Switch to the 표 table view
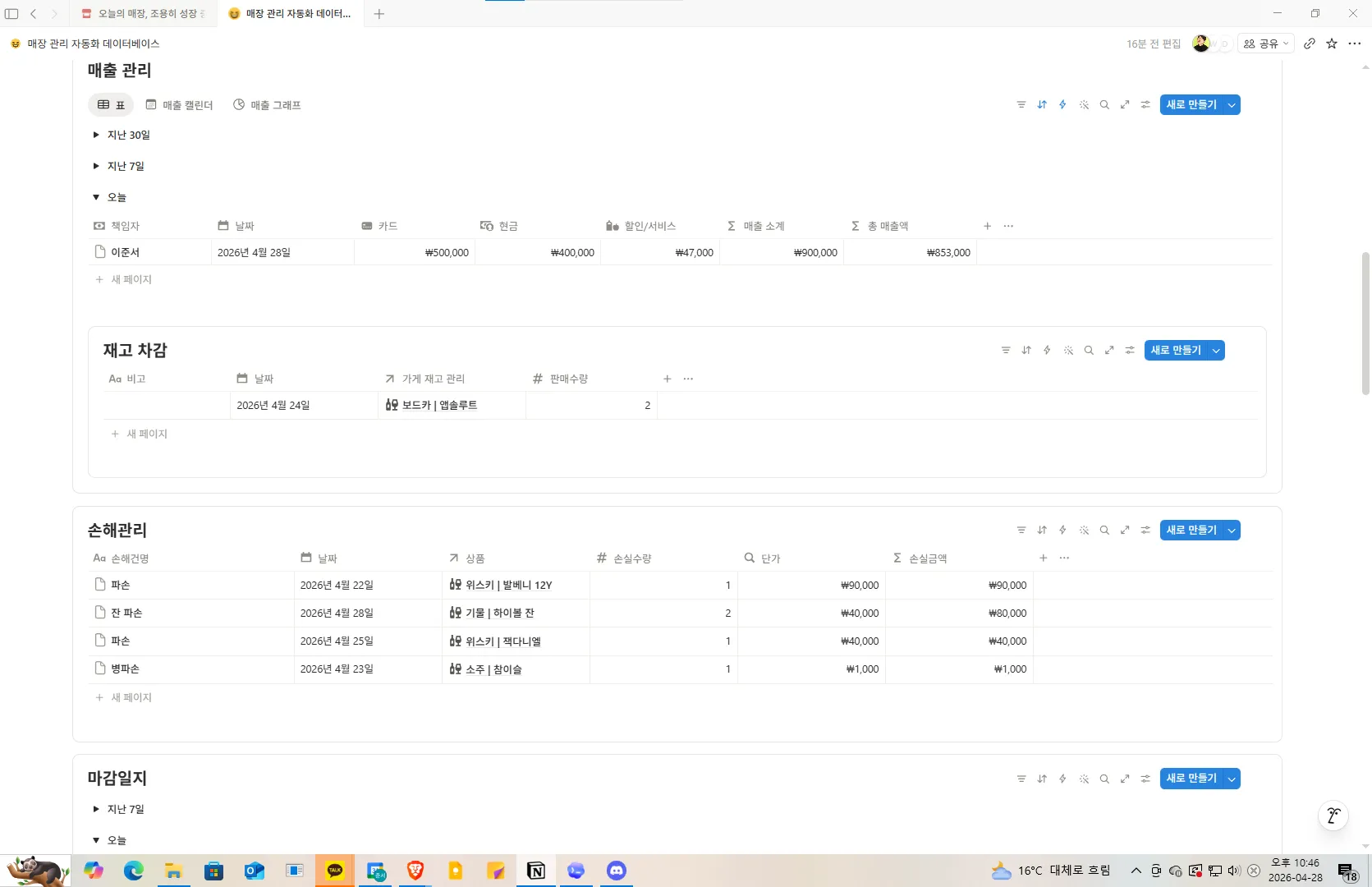Viewport: 1372px width, 887px height. click(x=111, y=105)
